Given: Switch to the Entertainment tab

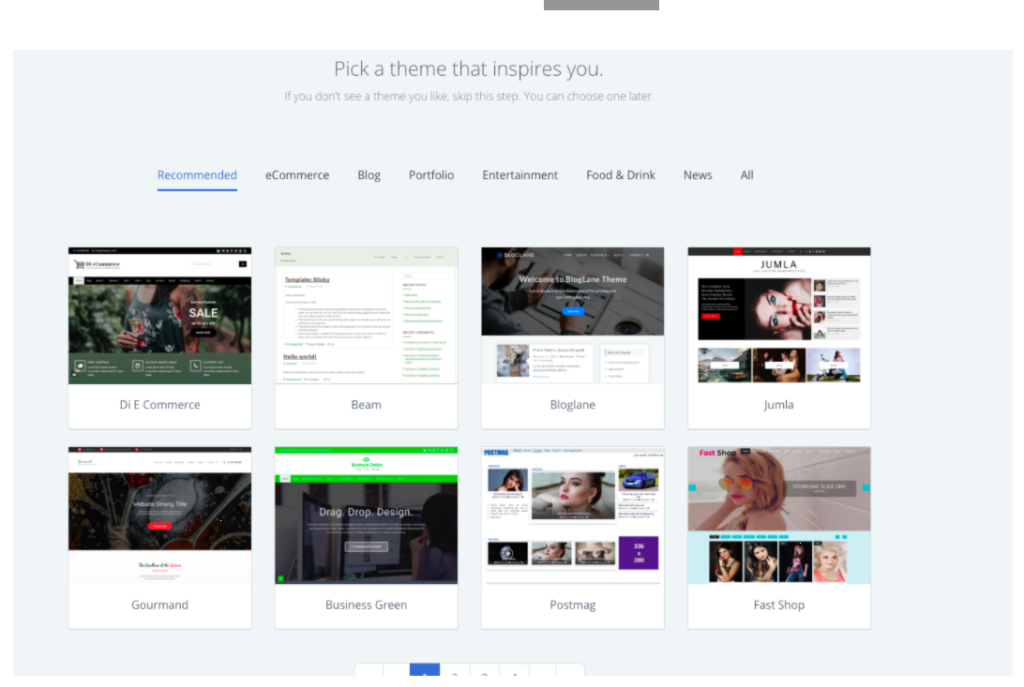Looking at the screenshot, I should tap(520, 175).
